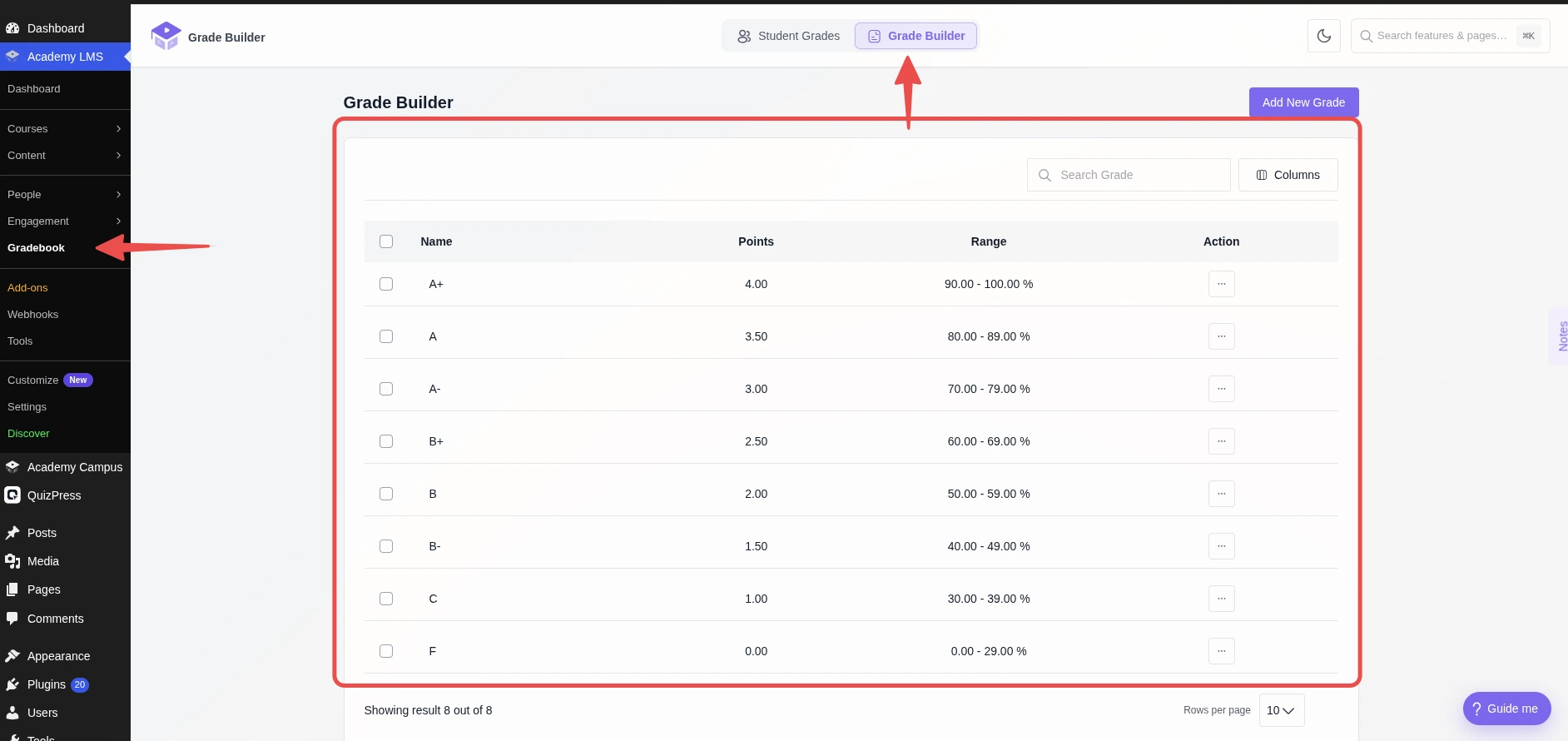Focus the Search features & pages box

(1450, 36)
